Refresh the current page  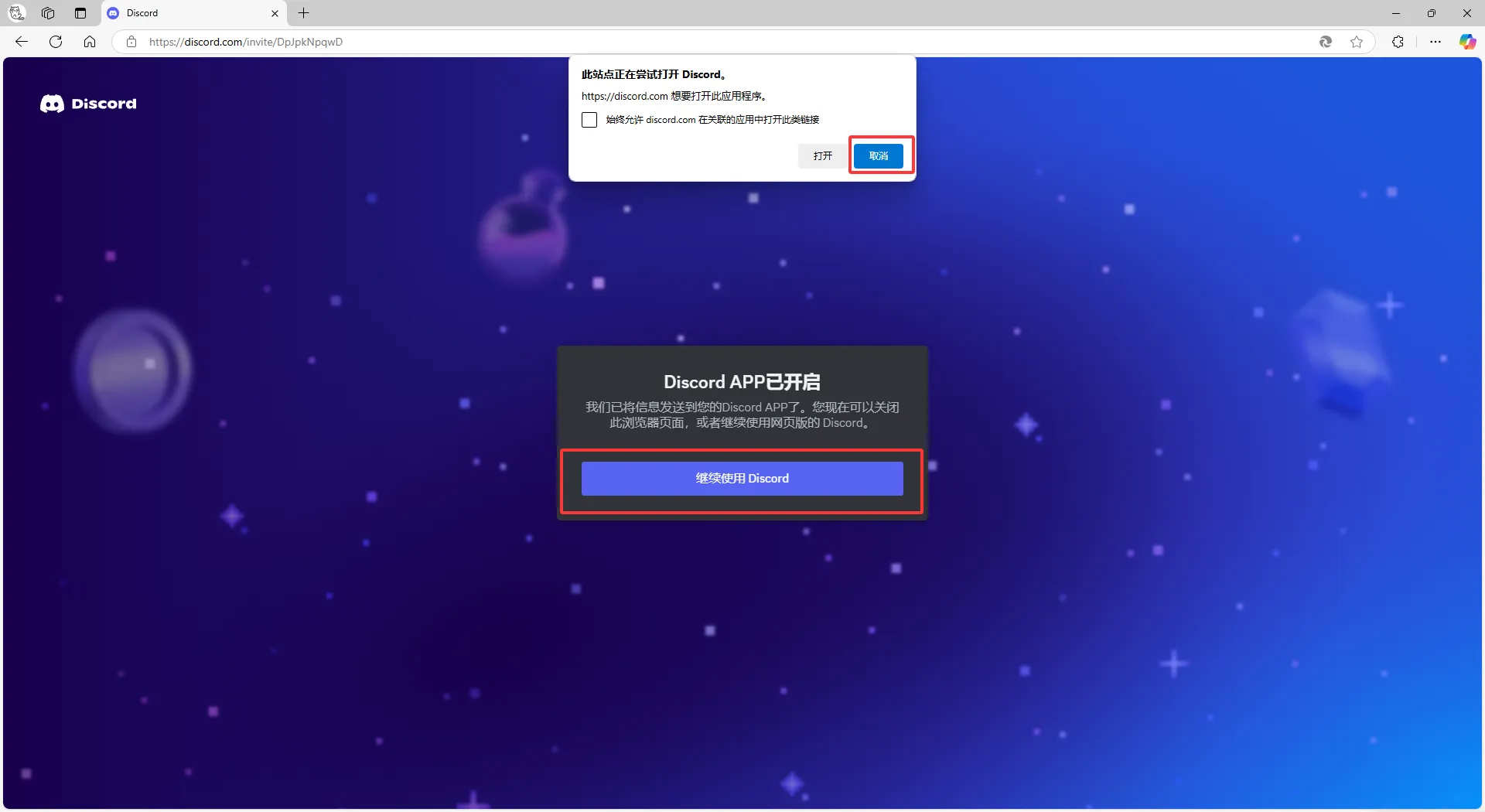(x=56, y=42)
